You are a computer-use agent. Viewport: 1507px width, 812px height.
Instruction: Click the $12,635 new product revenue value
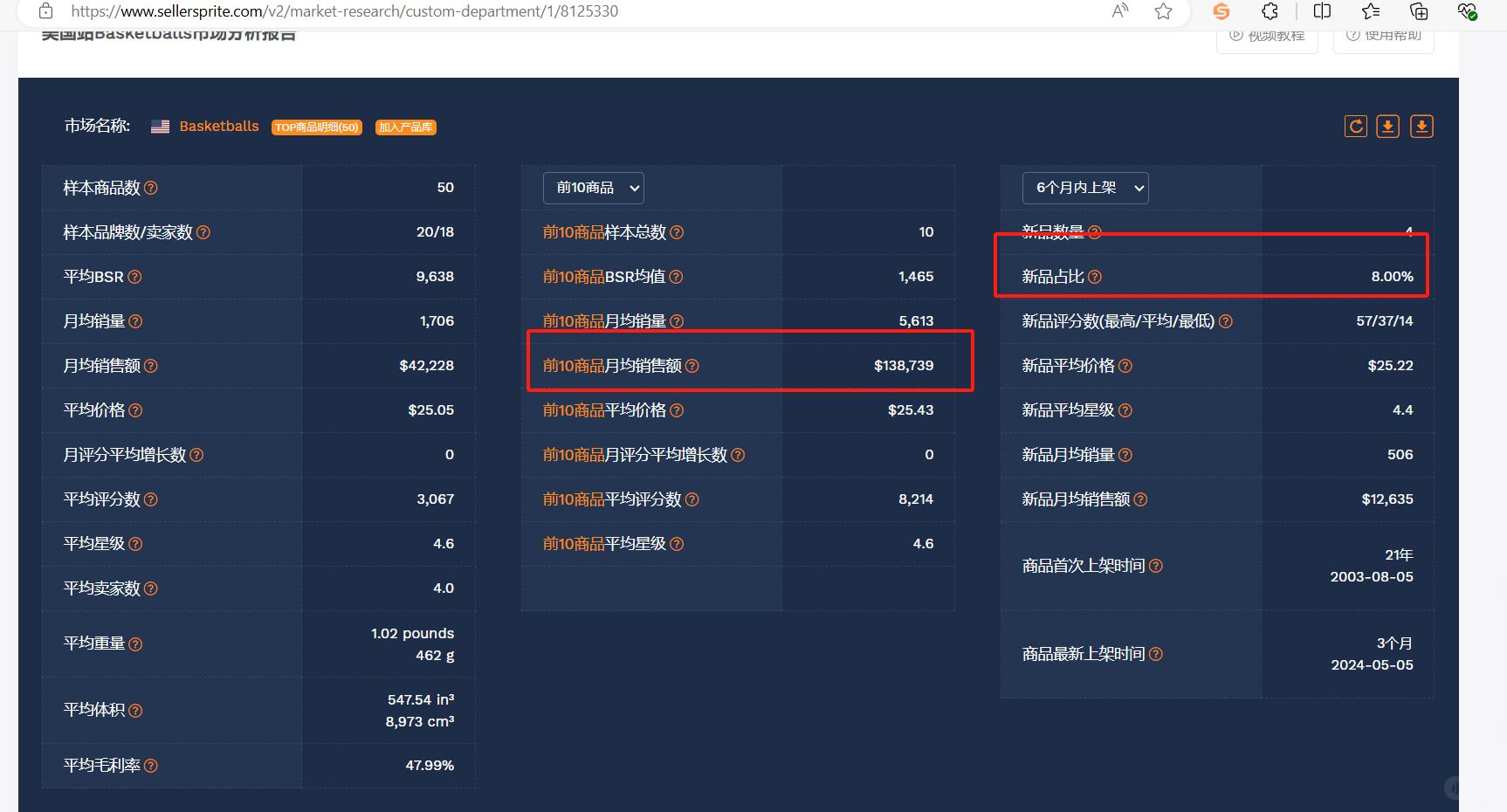[1387, 499]
